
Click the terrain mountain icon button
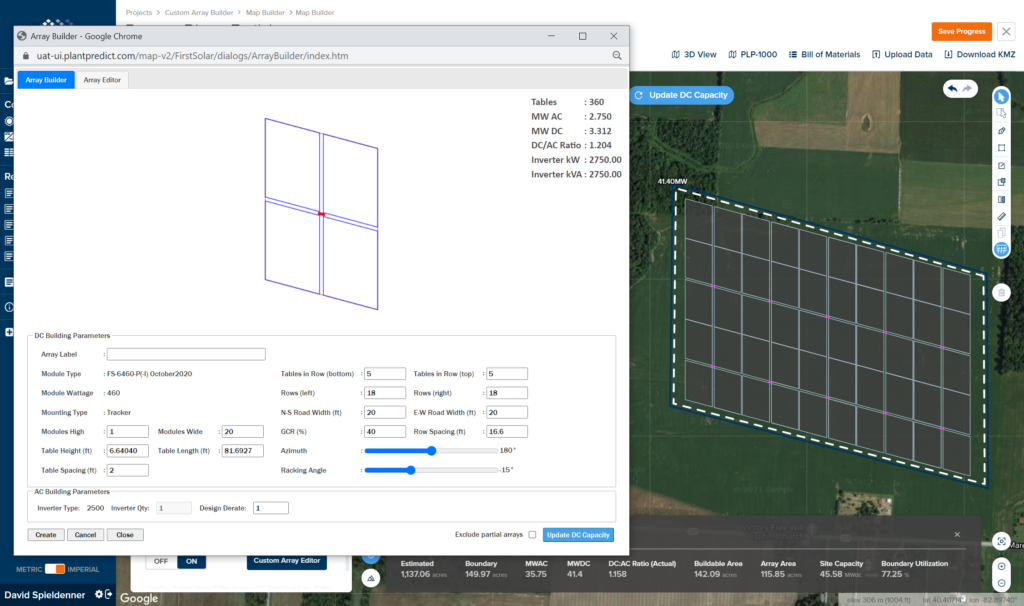click(370, 578)
